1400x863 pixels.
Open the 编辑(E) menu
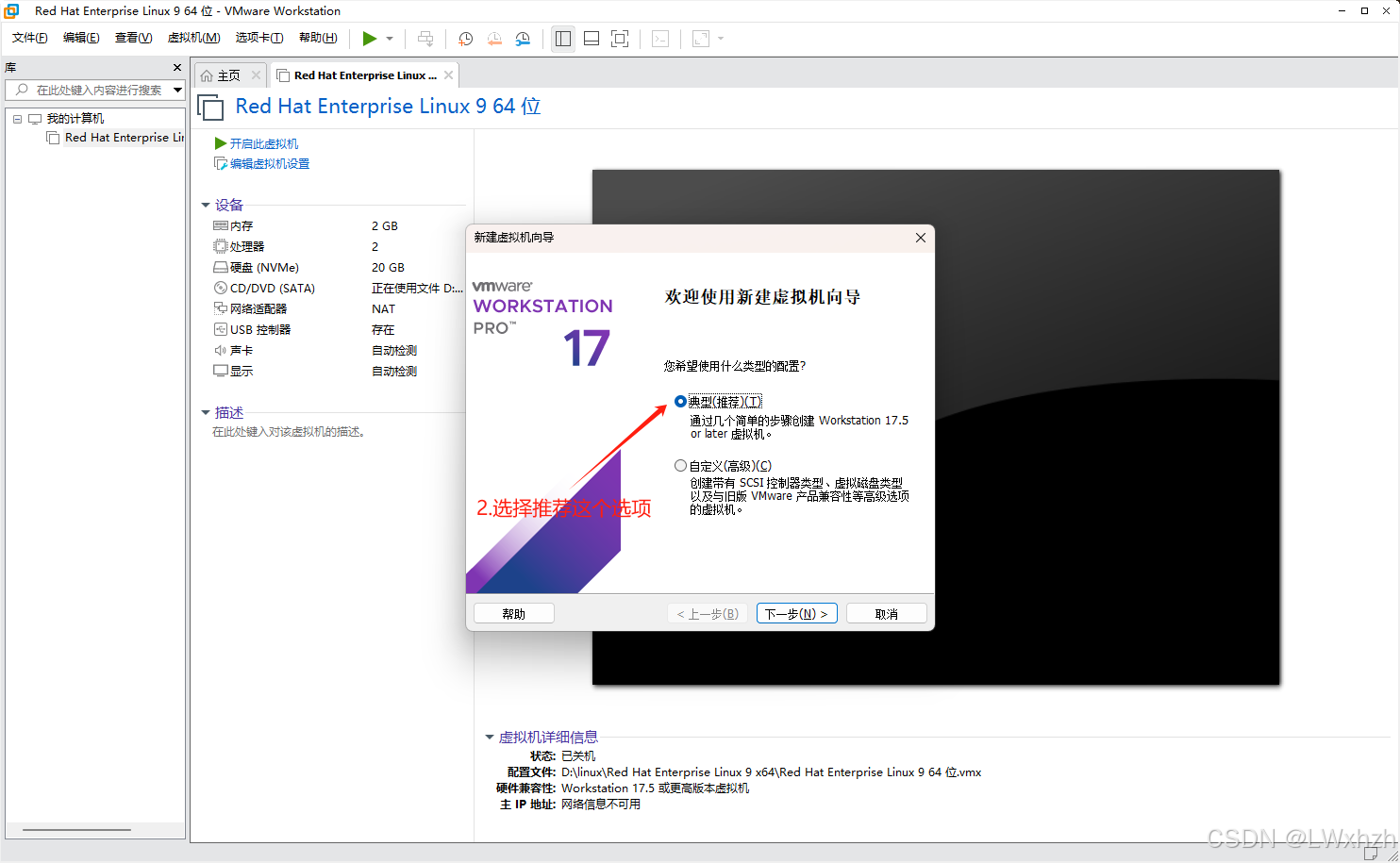[81, 38]
